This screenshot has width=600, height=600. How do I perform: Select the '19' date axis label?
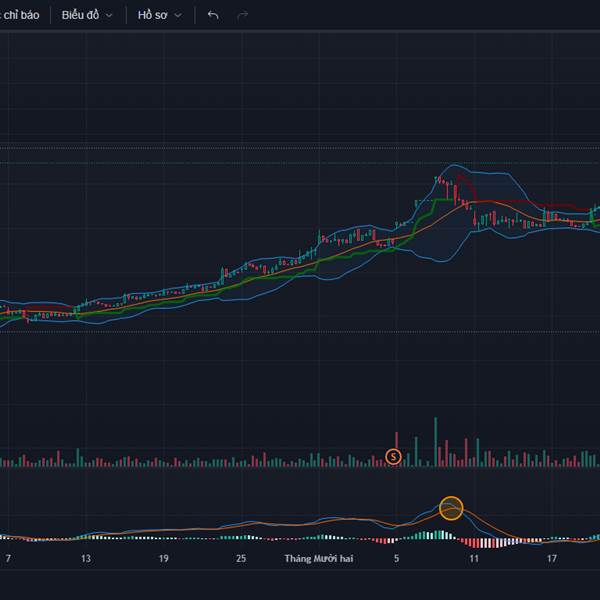[164, 559]
